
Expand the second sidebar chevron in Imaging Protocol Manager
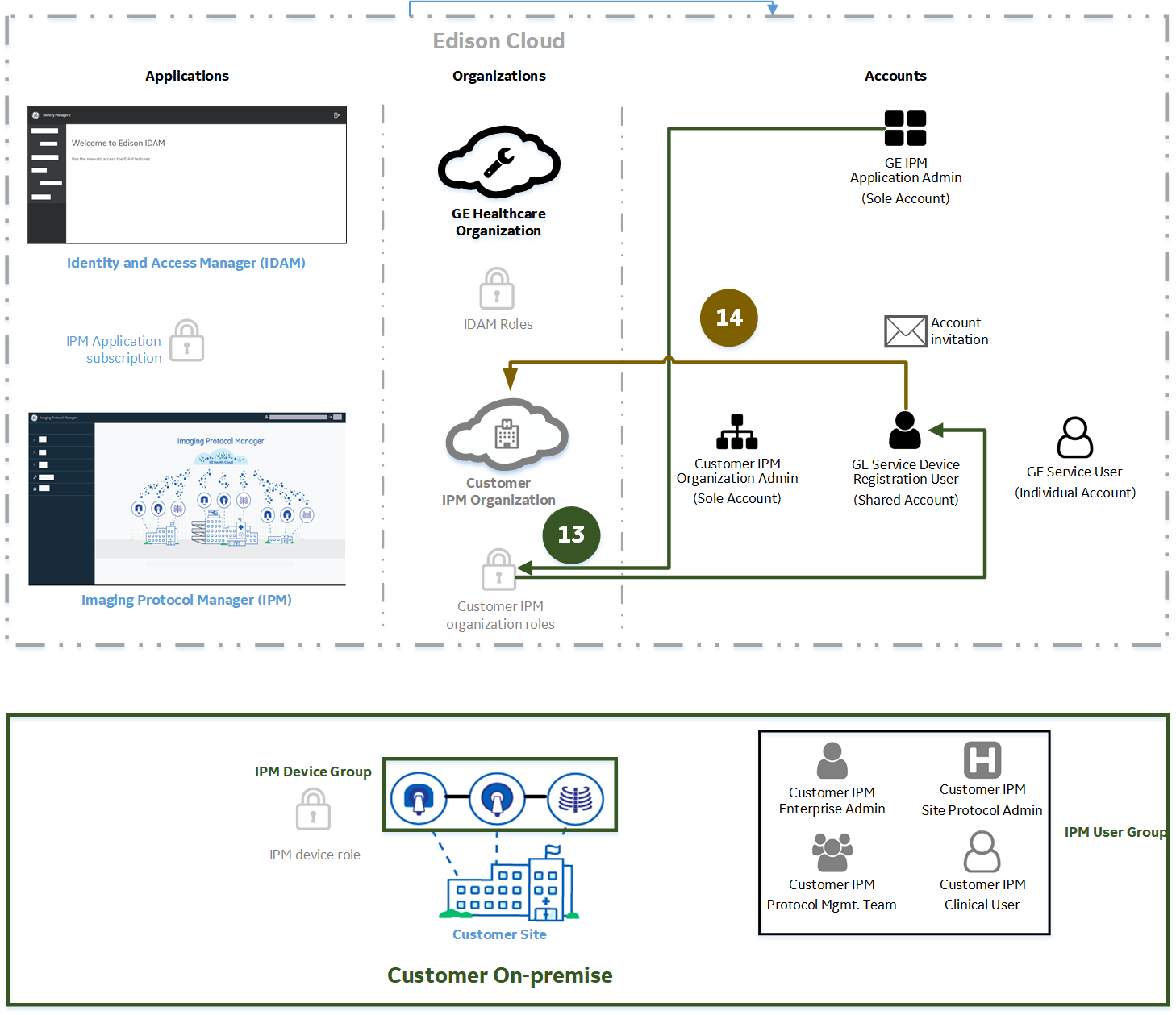34,453
